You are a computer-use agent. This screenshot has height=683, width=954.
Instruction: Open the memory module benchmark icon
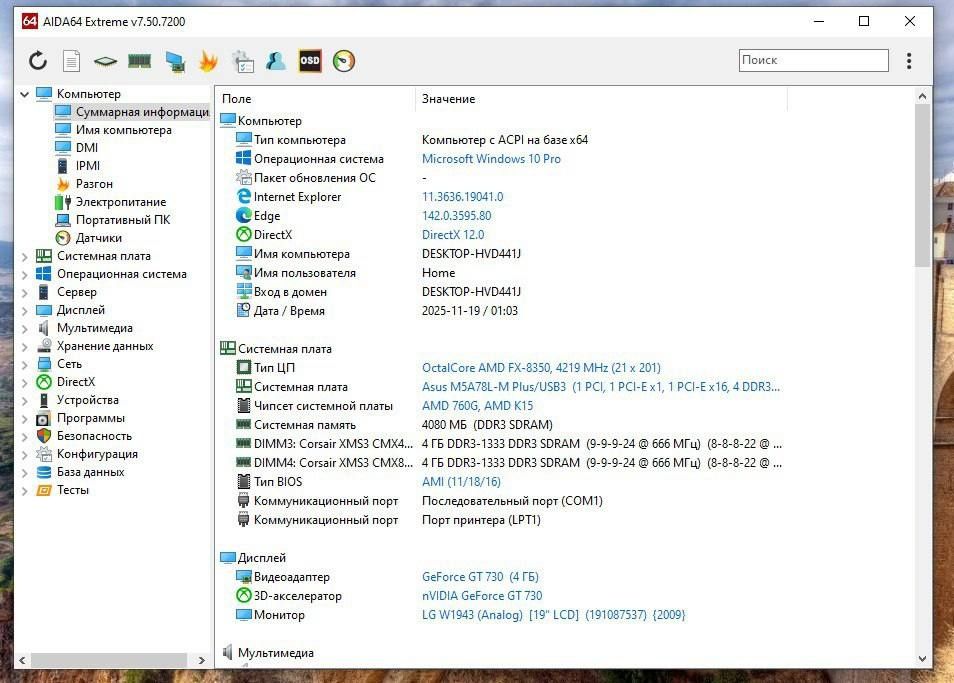click(x=139, y=61)
